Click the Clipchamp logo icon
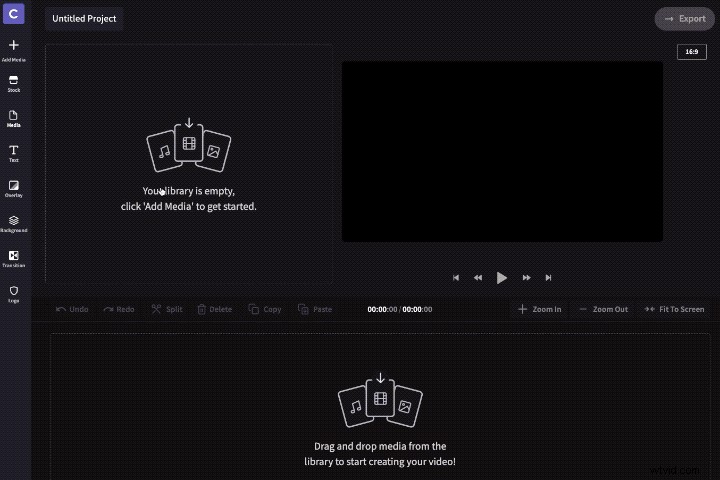The image size is (720, 480). [13, 13]
